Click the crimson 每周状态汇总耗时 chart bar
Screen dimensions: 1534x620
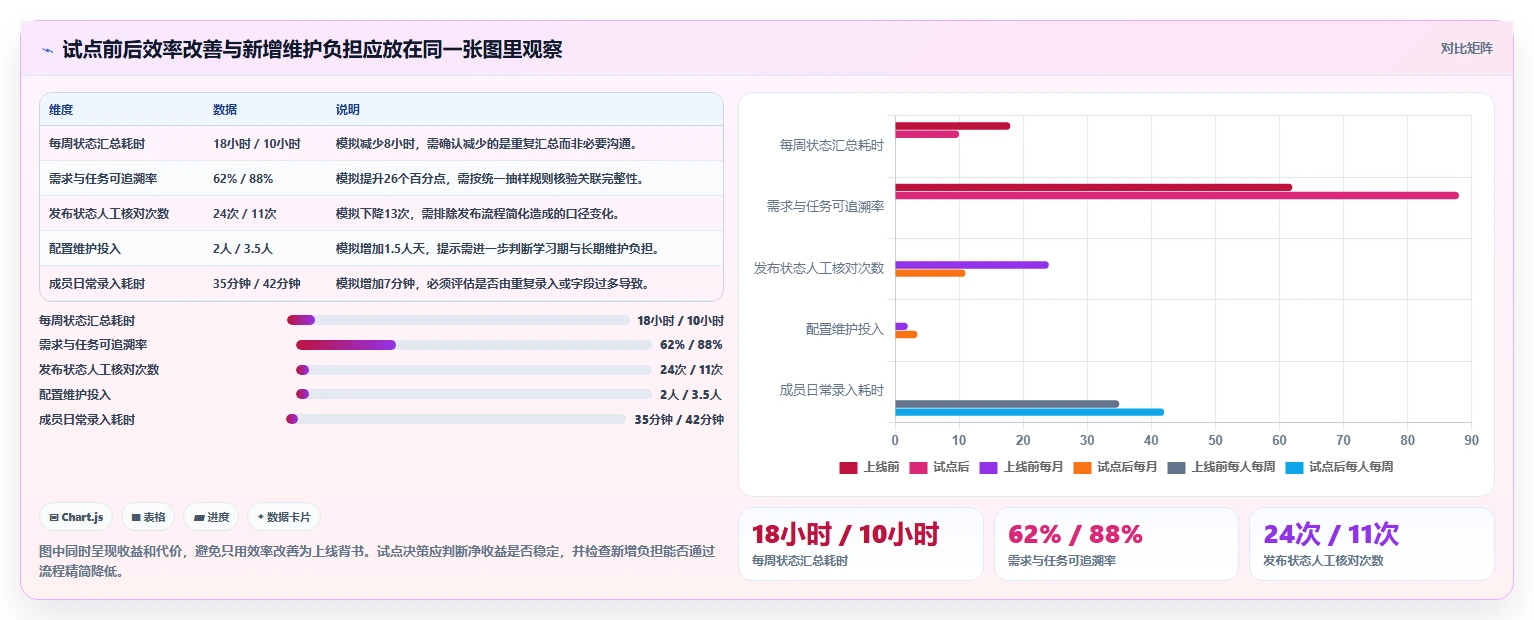point(952,126)
